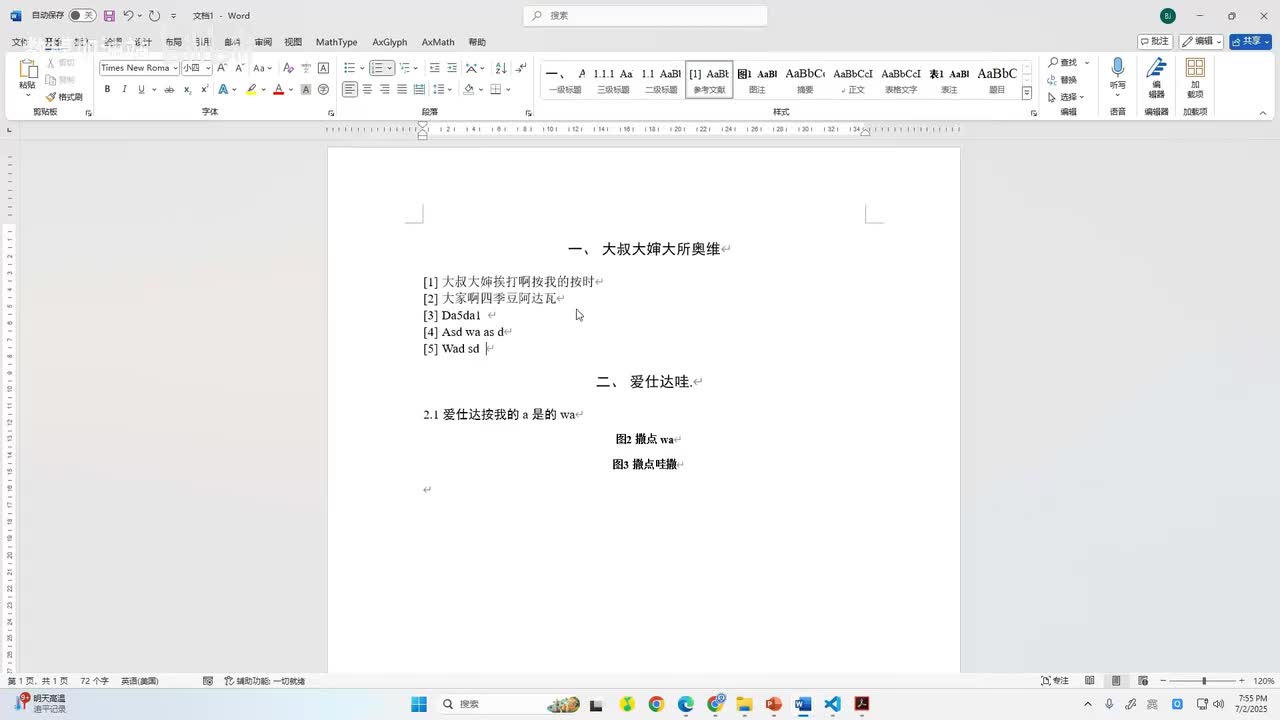Viewport: 1280px width, 720px height.
Task: Click the 格式刷 Format Painter button
Action: click(x=64, y=97)
